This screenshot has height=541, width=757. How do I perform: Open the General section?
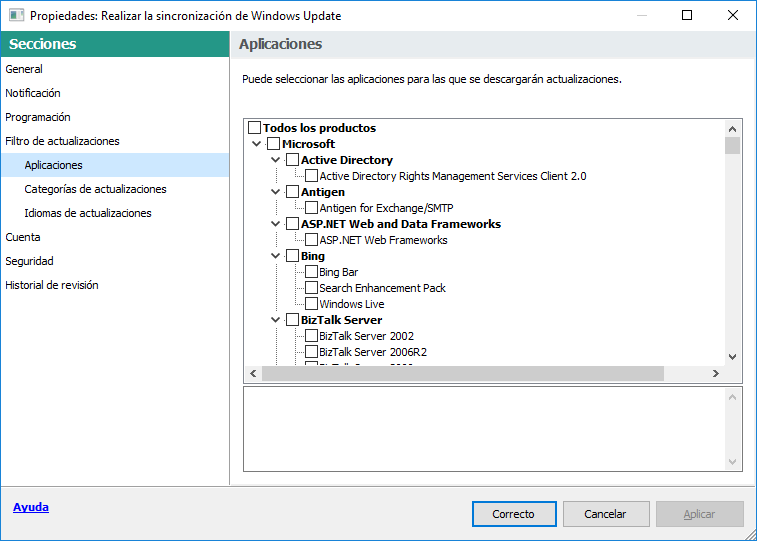pyautogui.click(x=115, y=69)
